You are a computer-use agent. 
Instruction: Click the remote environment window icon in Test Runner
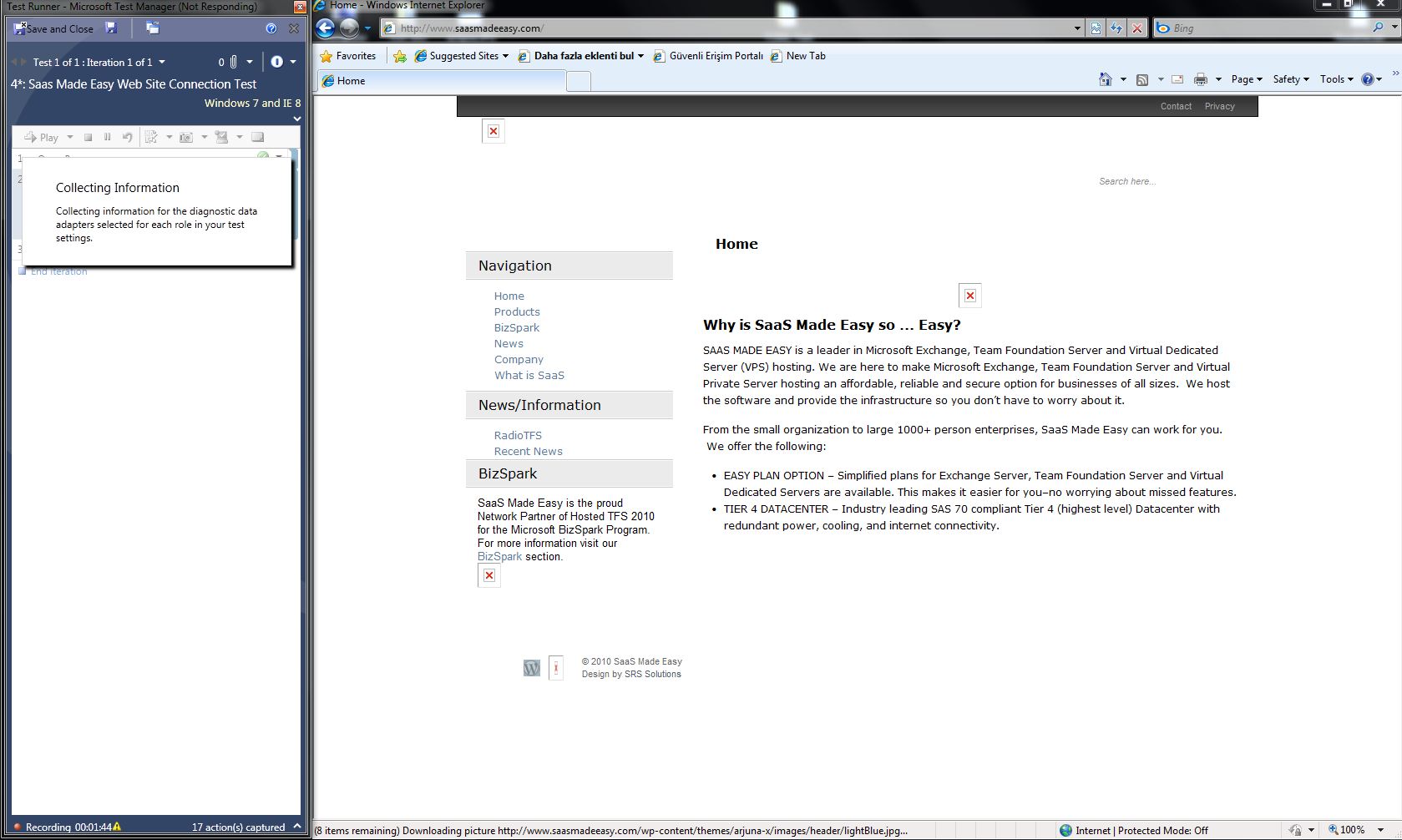pos(258,137)
